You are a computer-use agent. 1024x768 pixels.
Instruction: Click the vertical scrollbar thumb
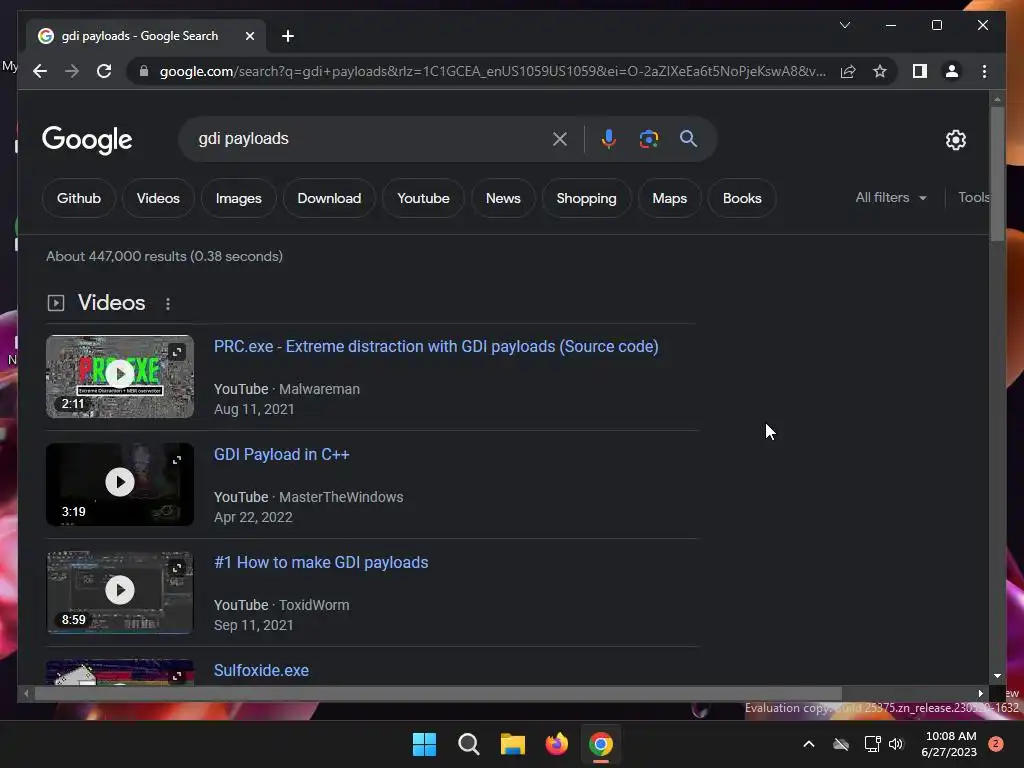coord(997,174)
